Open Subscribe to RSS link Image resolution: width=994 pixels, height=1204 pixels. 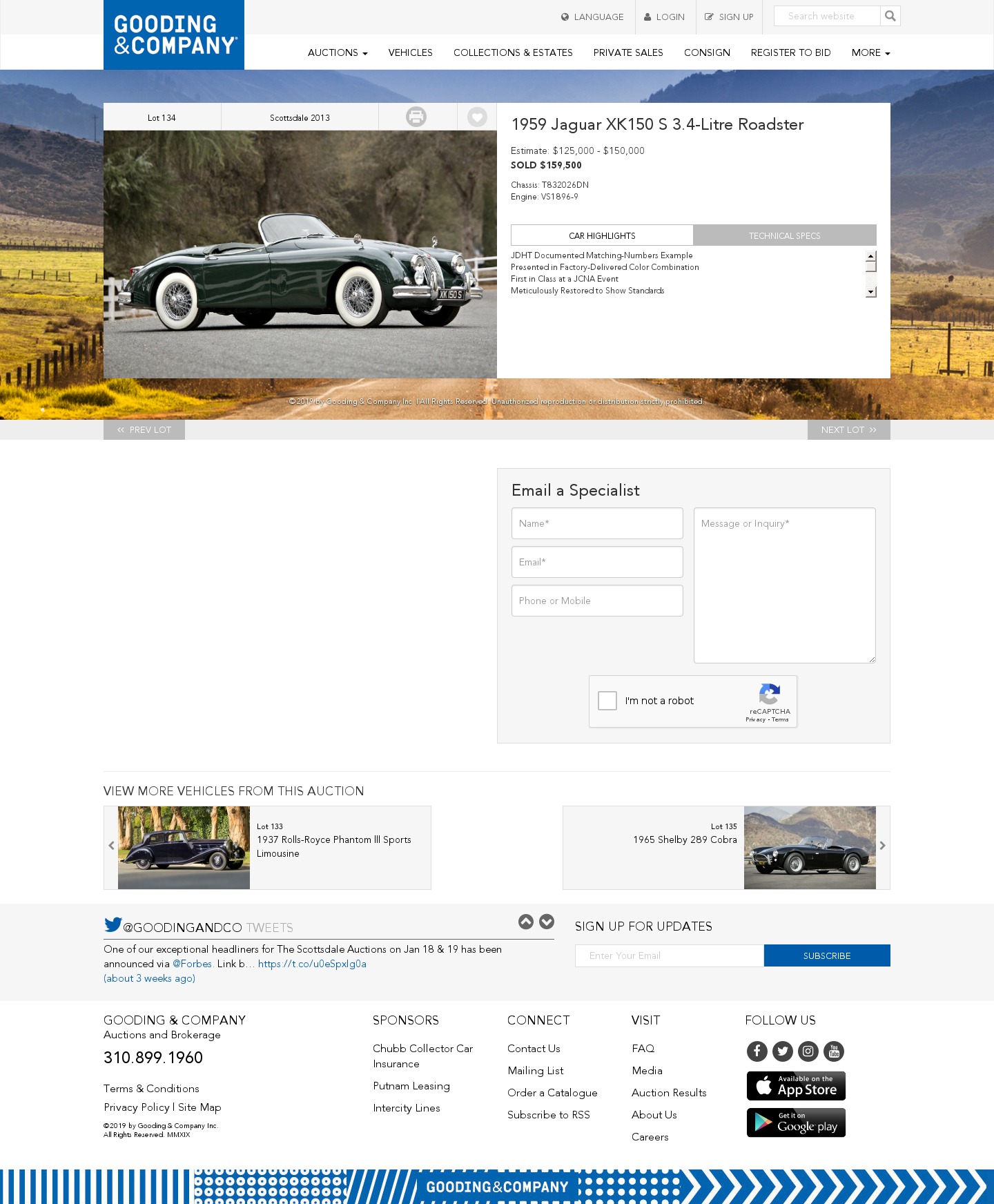click(549, 1115)
